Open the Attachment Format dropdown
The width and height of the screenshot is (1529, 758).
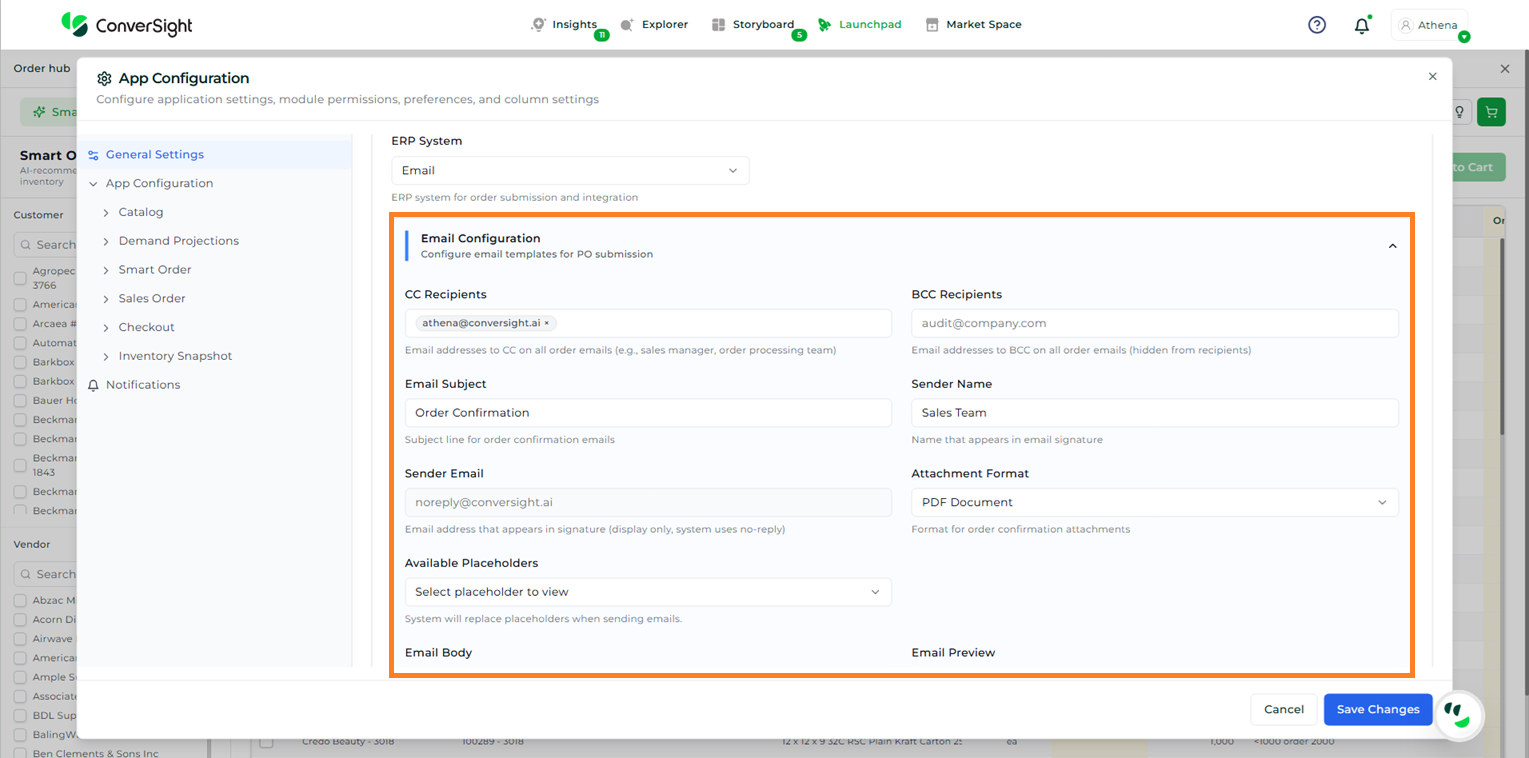1154,502
